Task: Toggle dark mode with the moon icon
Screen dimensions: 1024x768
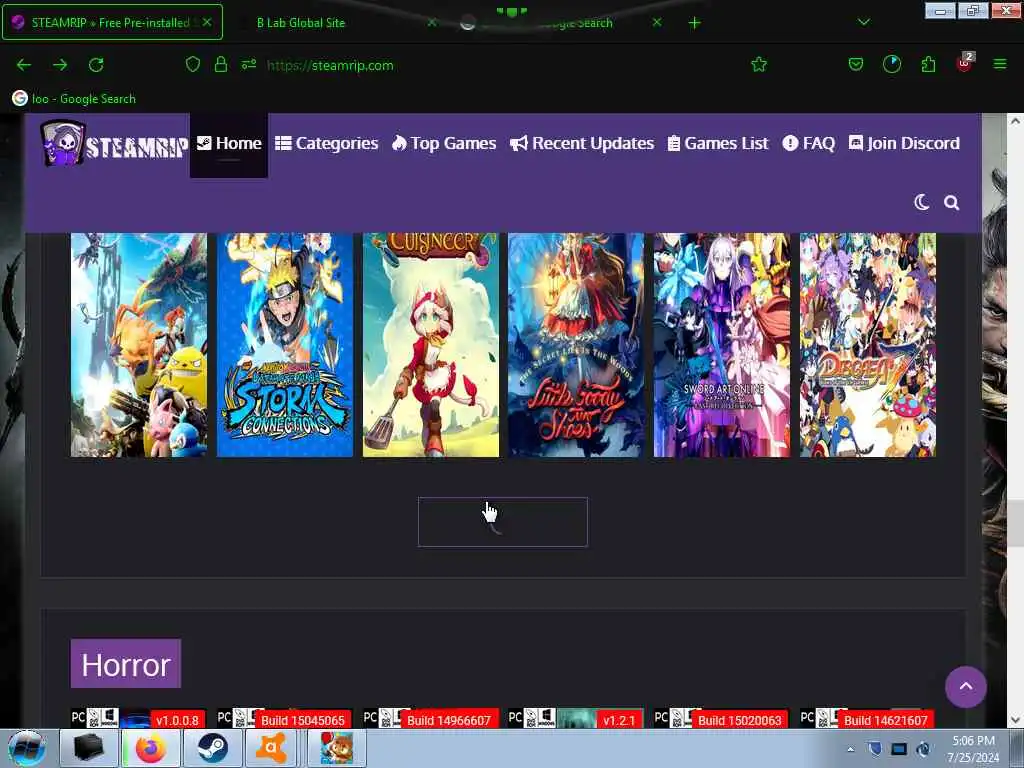Action: click(921, 202)
